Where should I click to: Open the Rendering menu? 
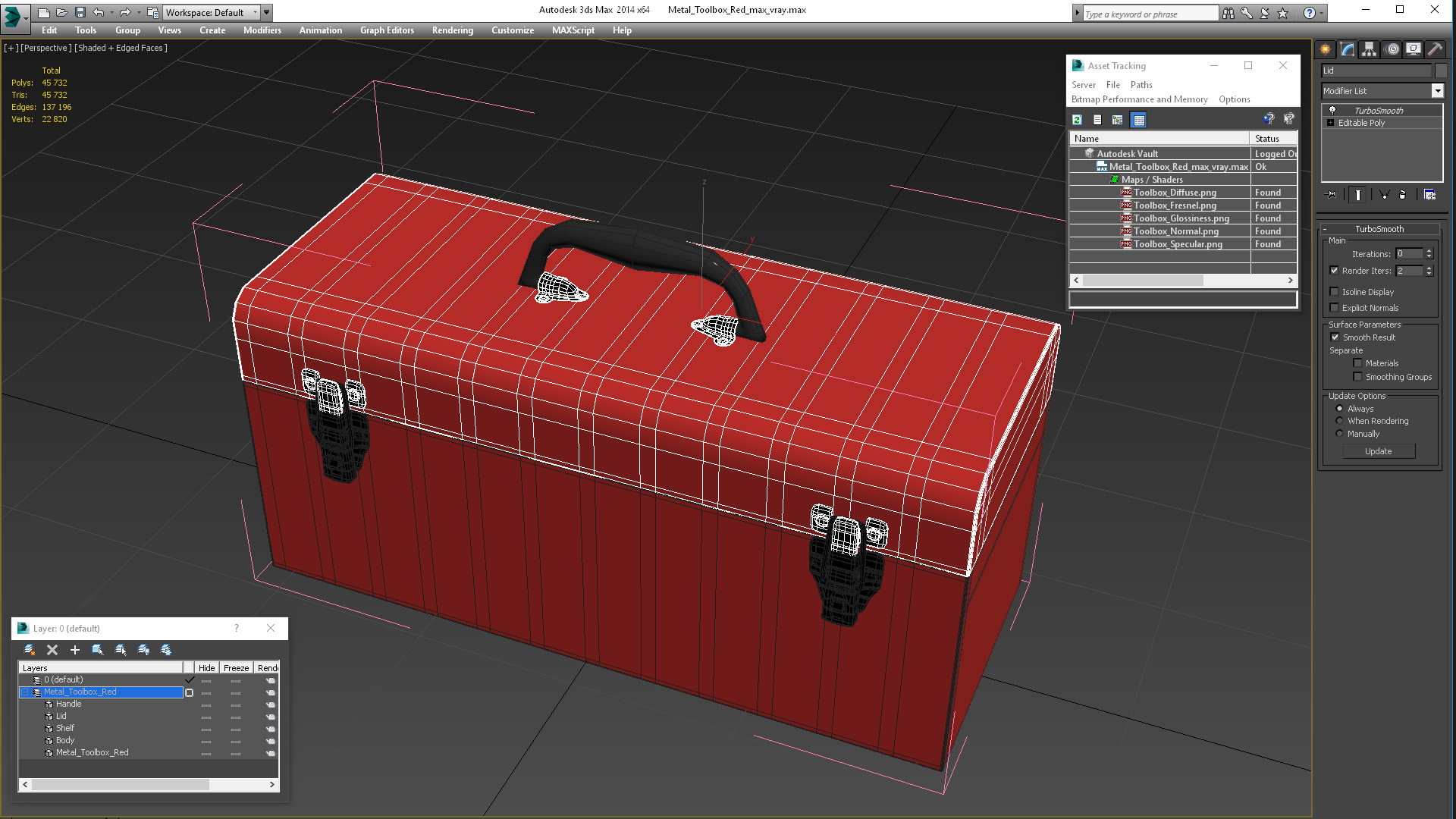coord(452,30)
